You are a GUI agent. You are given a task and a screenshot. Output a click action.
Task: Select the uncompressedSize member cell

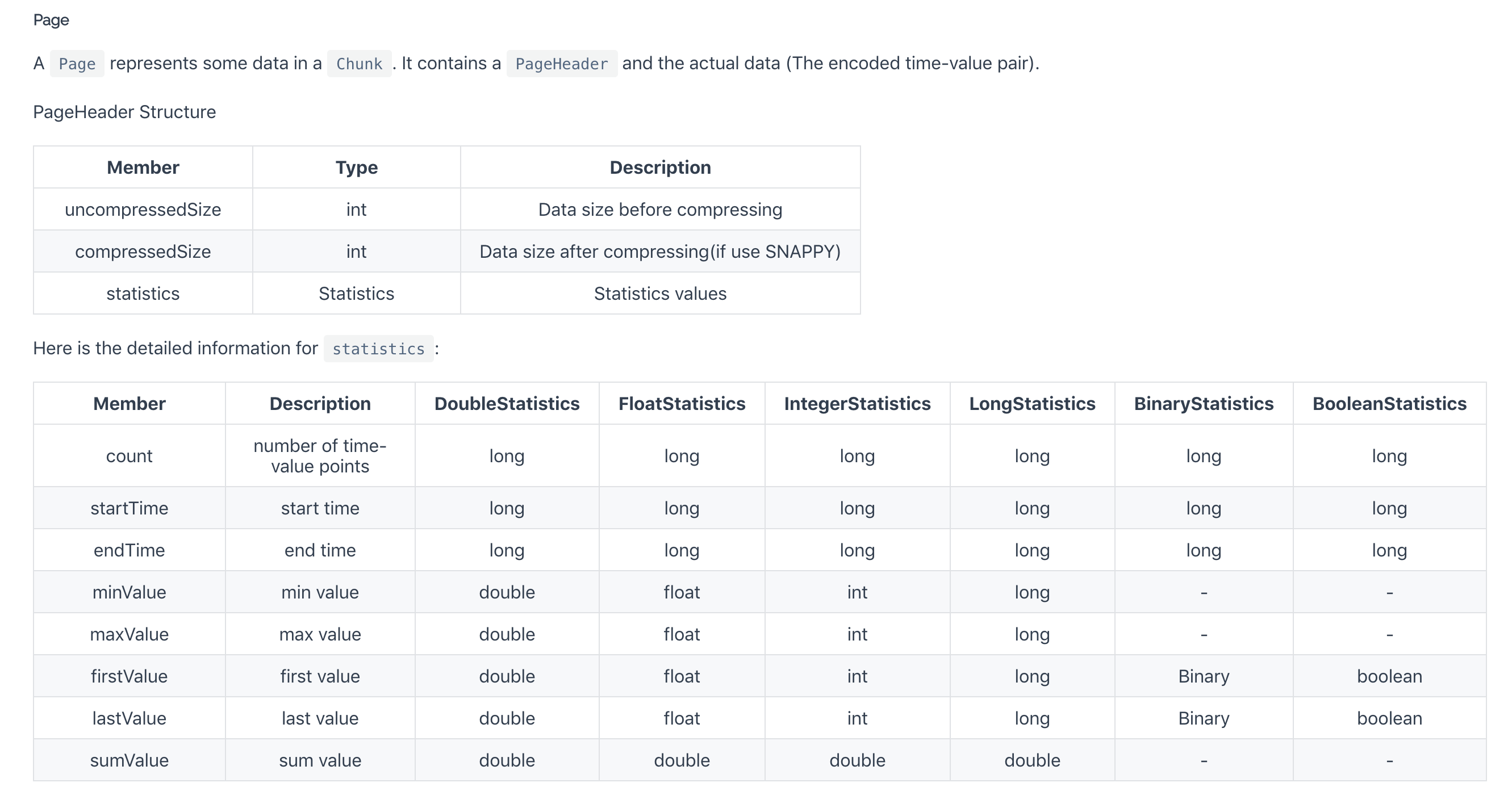coord(143,210)
